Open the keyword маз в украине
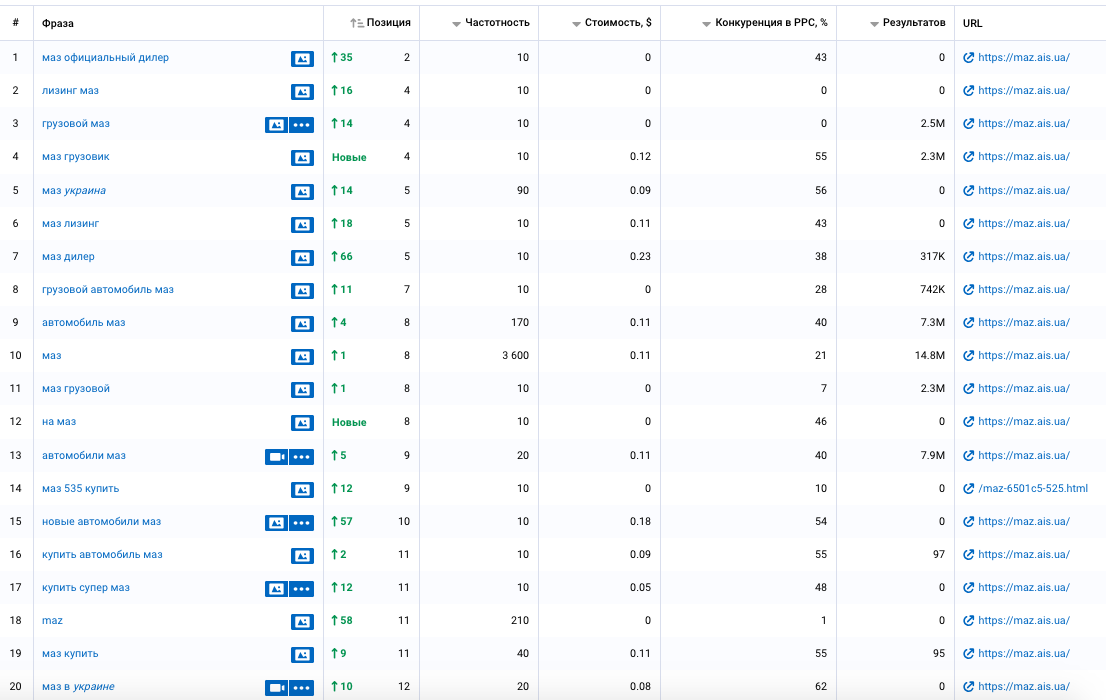Viewport: 1106px width, 700px height. click(78, 687)
